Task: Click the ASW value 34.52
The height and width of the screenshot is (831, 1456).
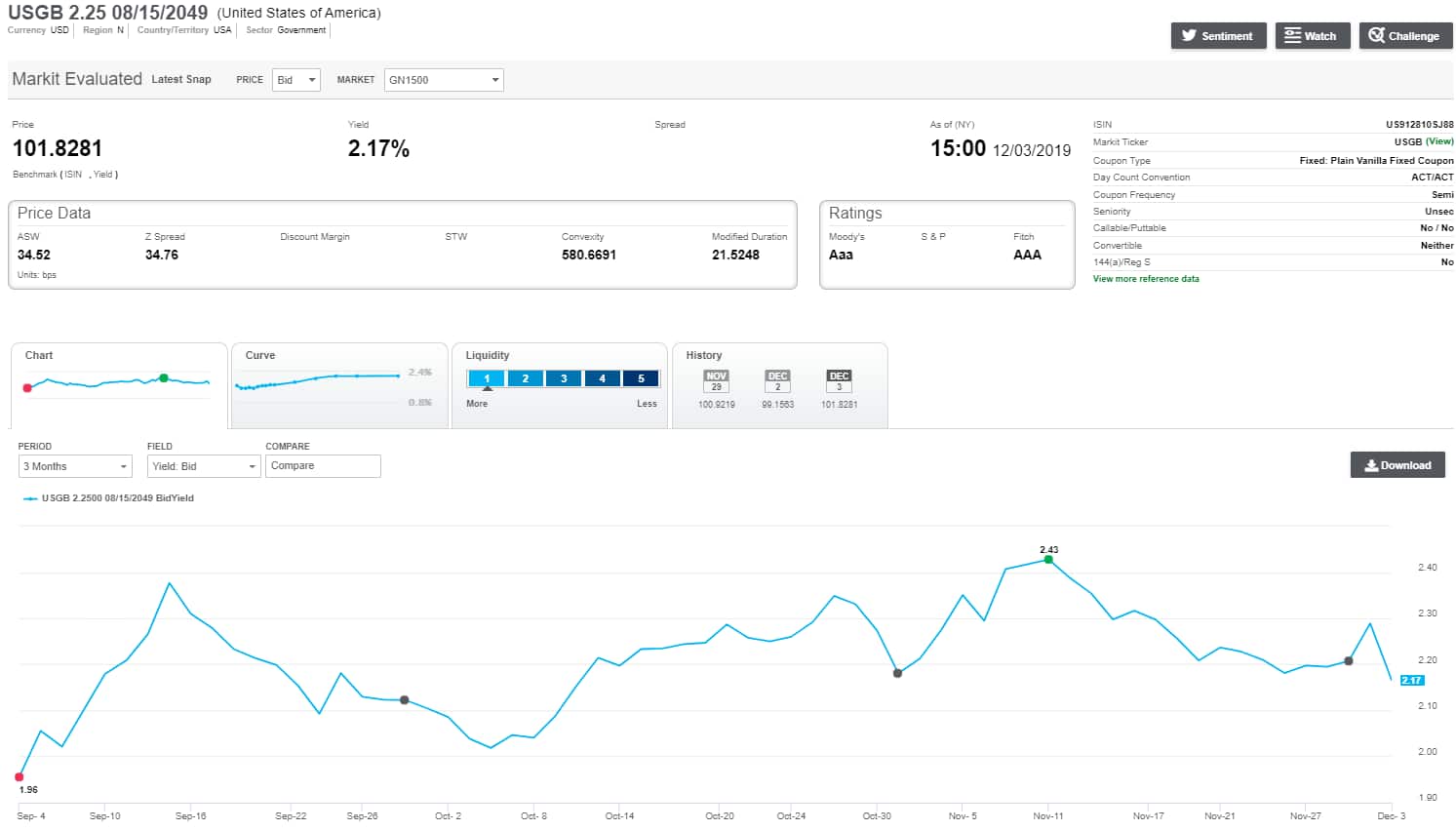Action: pyautogui.click(x=34, y=255)
